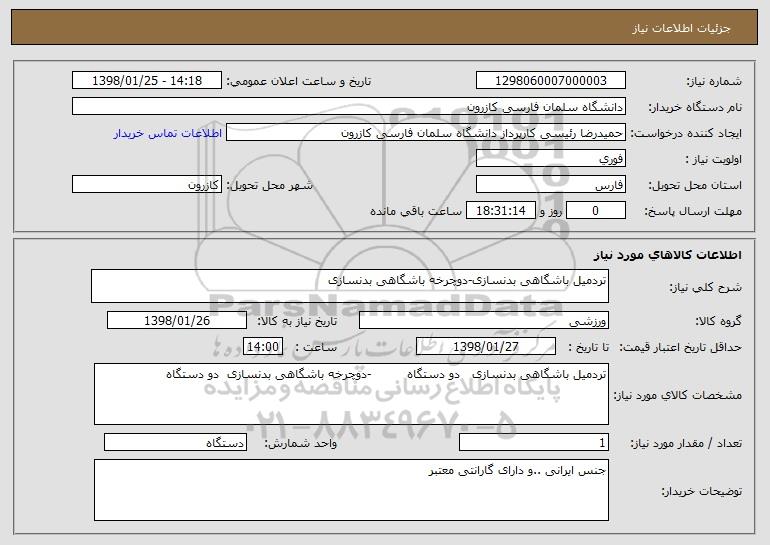Click the time field showing 14:00
This screenshot has width=770, height=545.
point(263,347)
